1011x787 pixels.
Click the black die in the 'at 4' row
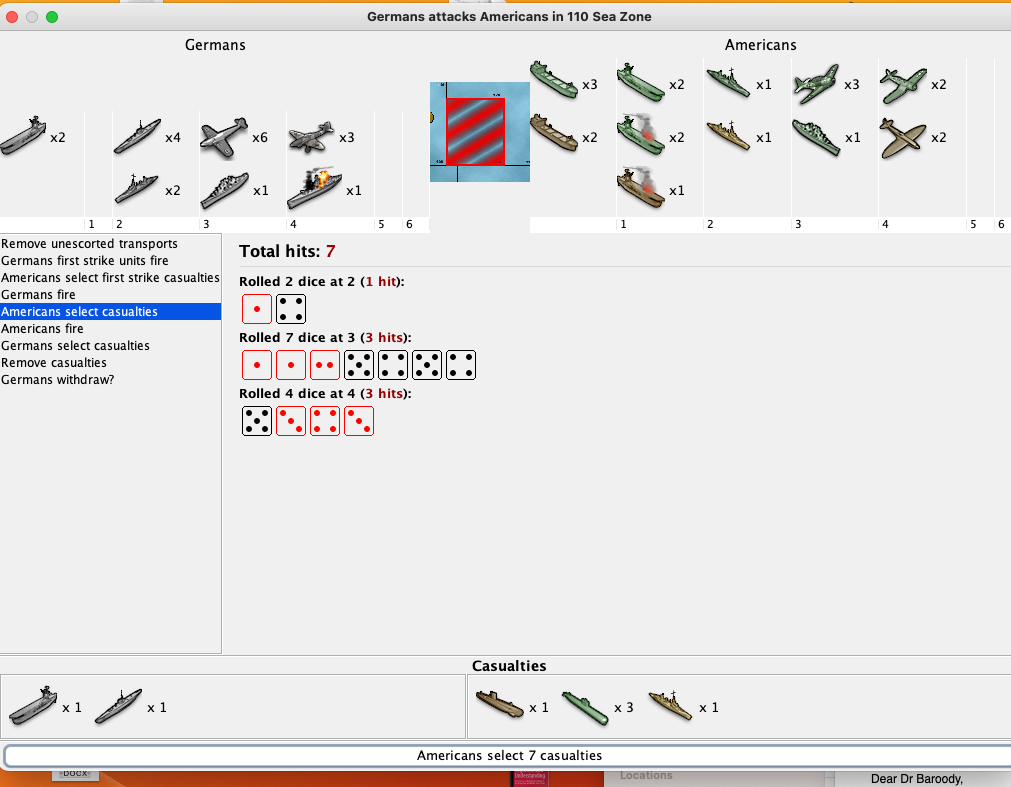pyautogui.click(x=257, y=421)
